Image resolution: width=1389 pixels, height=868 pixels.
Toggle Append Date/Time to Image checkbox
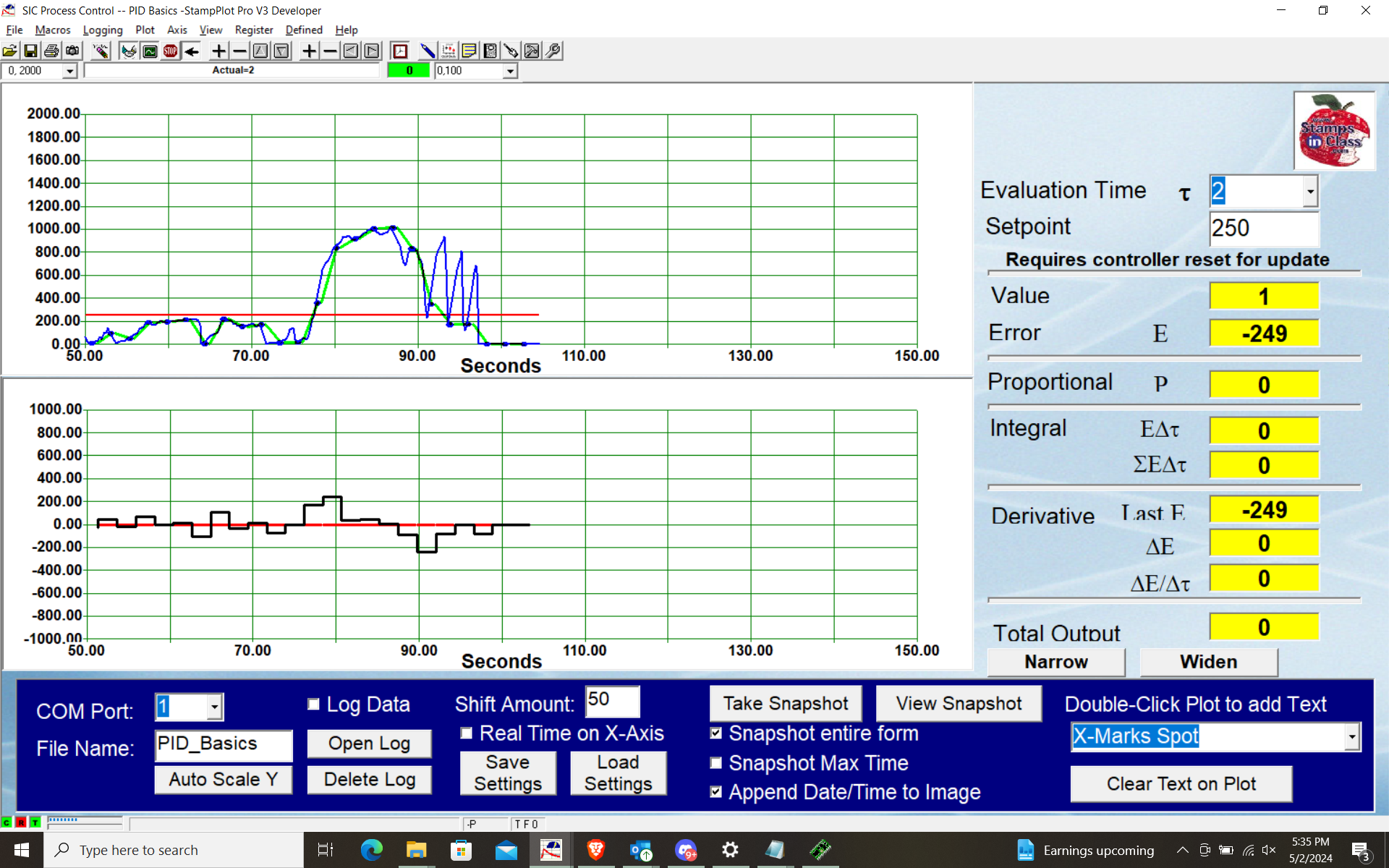pos(716,792)
